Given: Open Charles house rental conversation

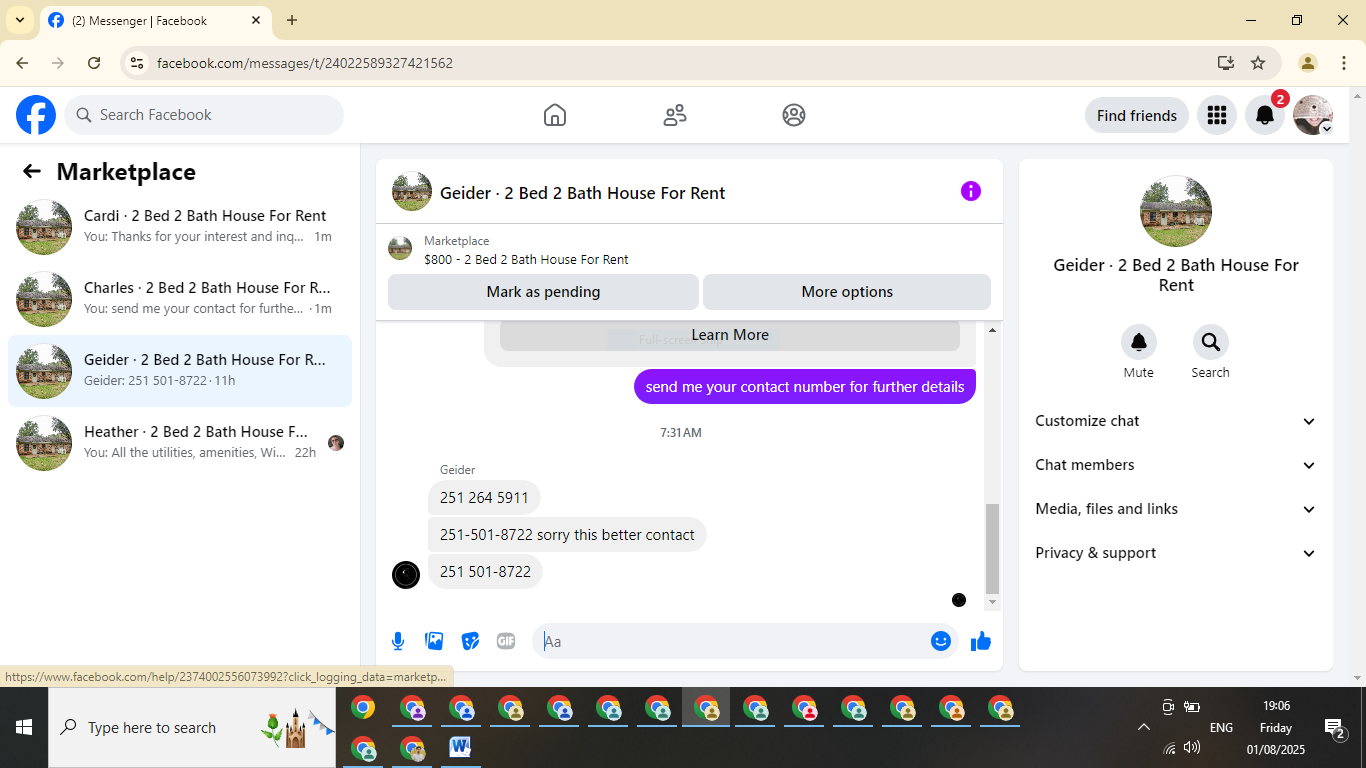Looking at the screenshot, I should (x=180, y=299).
